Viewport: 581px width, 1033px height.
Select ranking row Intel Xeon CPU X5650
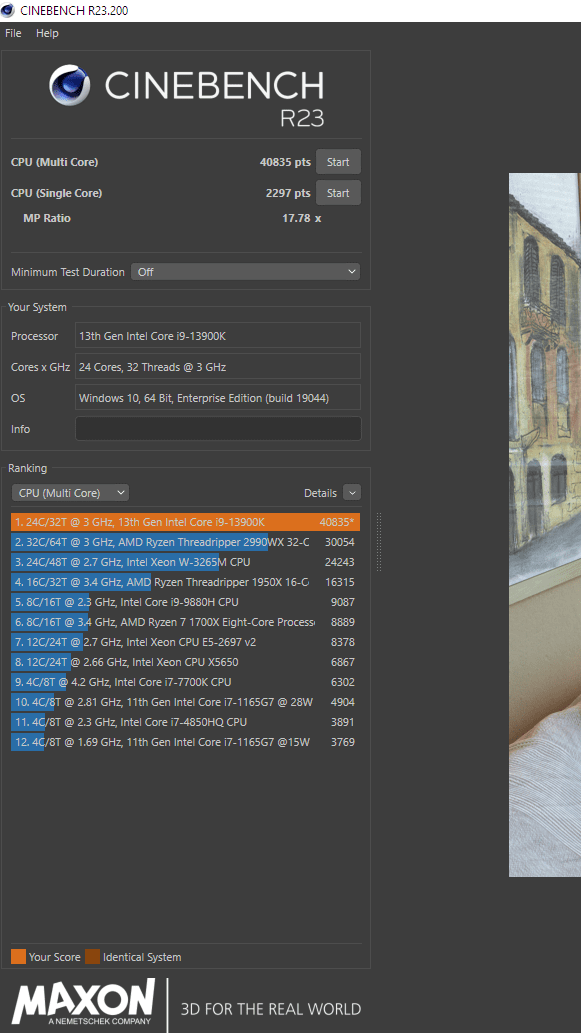pyautogui.click(x=186, y=662)
